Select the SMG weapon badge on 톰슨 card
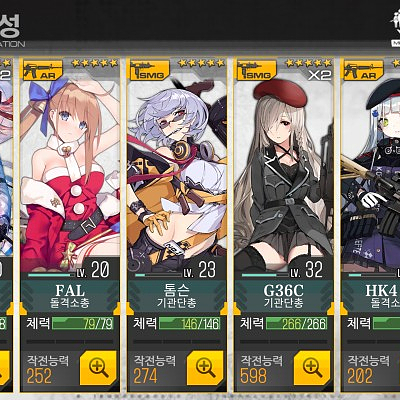 (x=150, y=70)
